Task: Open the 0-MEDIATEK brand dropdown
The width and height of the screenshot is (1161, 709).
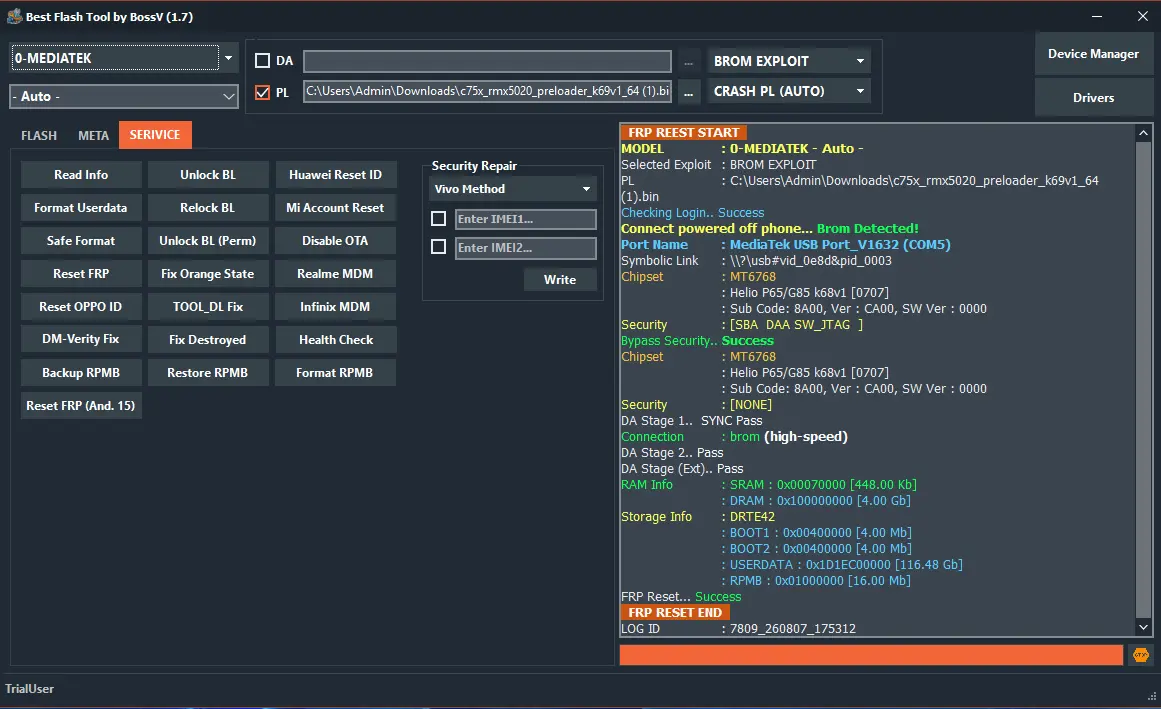Action: 124,58
